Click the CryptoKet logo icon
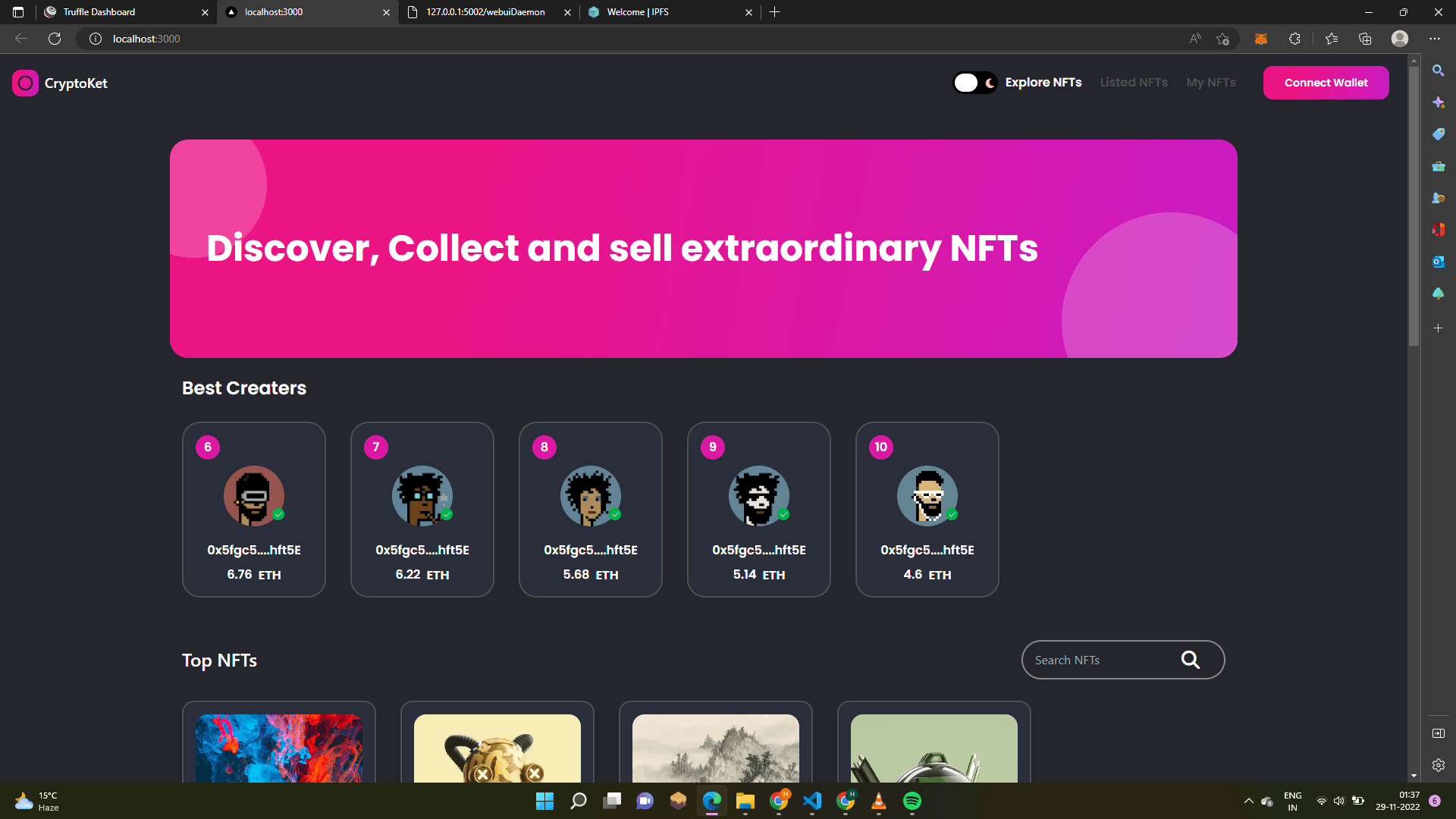This screenshot has height=819, width=1456. [x=25, y=83]
